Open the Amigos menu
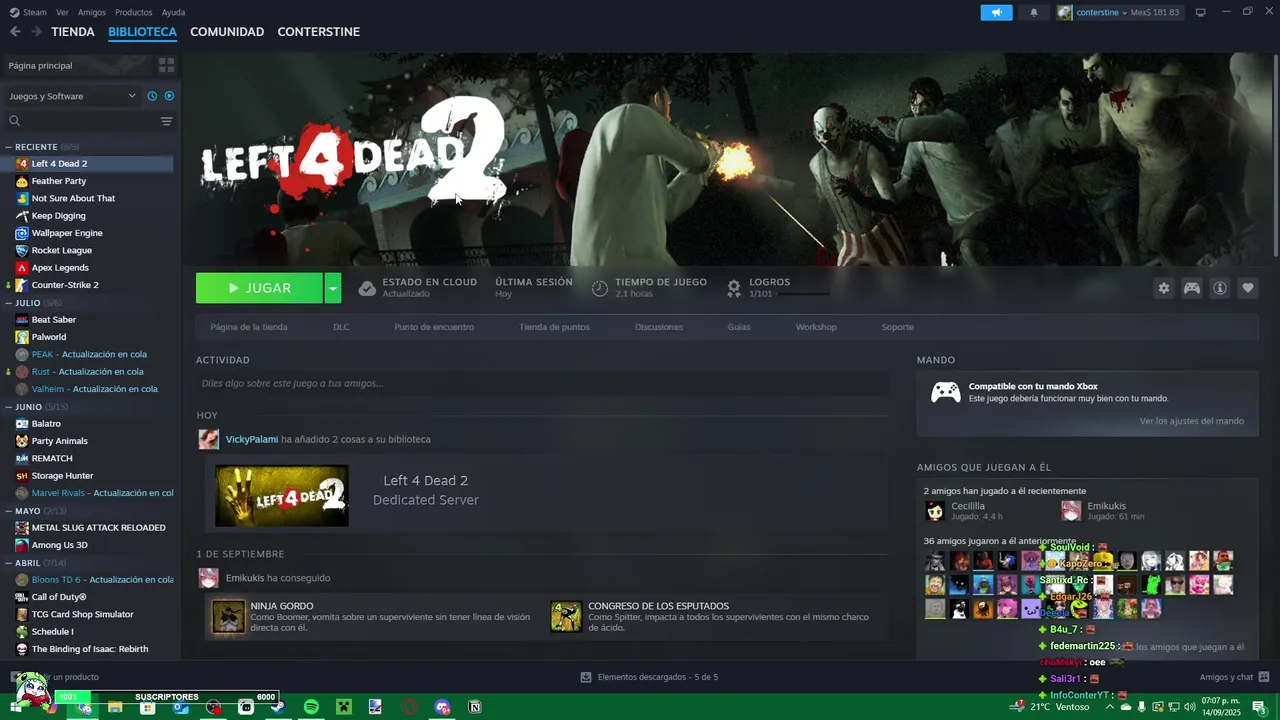Viewport: 1280px width, 720px height. pos(92,12)
